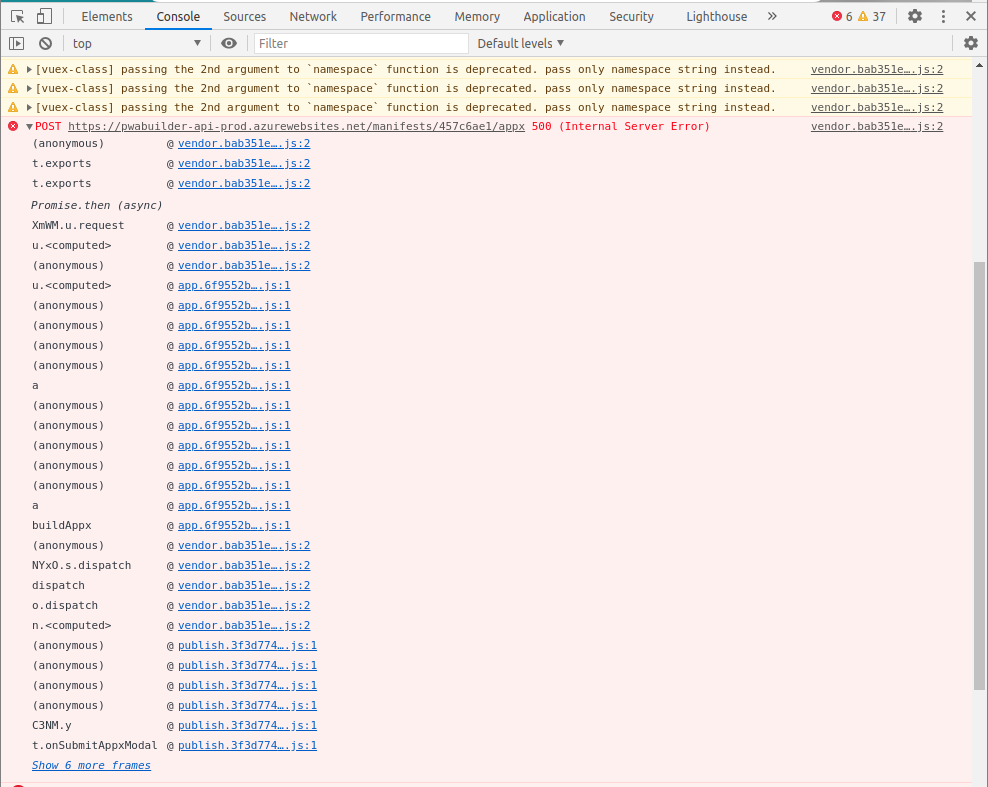Open vendor link for the dispatch frame

[x=244, y=585]
